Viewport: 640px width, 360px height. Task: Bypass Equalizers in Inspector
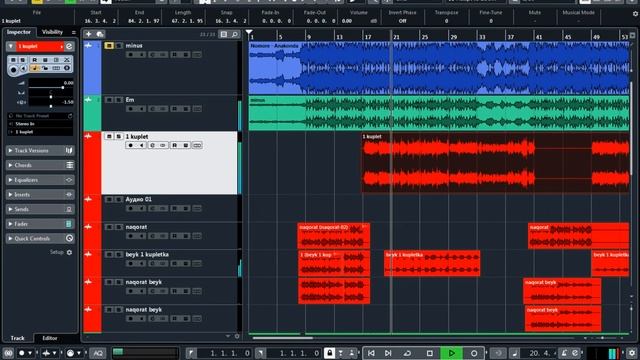[69, 180]
